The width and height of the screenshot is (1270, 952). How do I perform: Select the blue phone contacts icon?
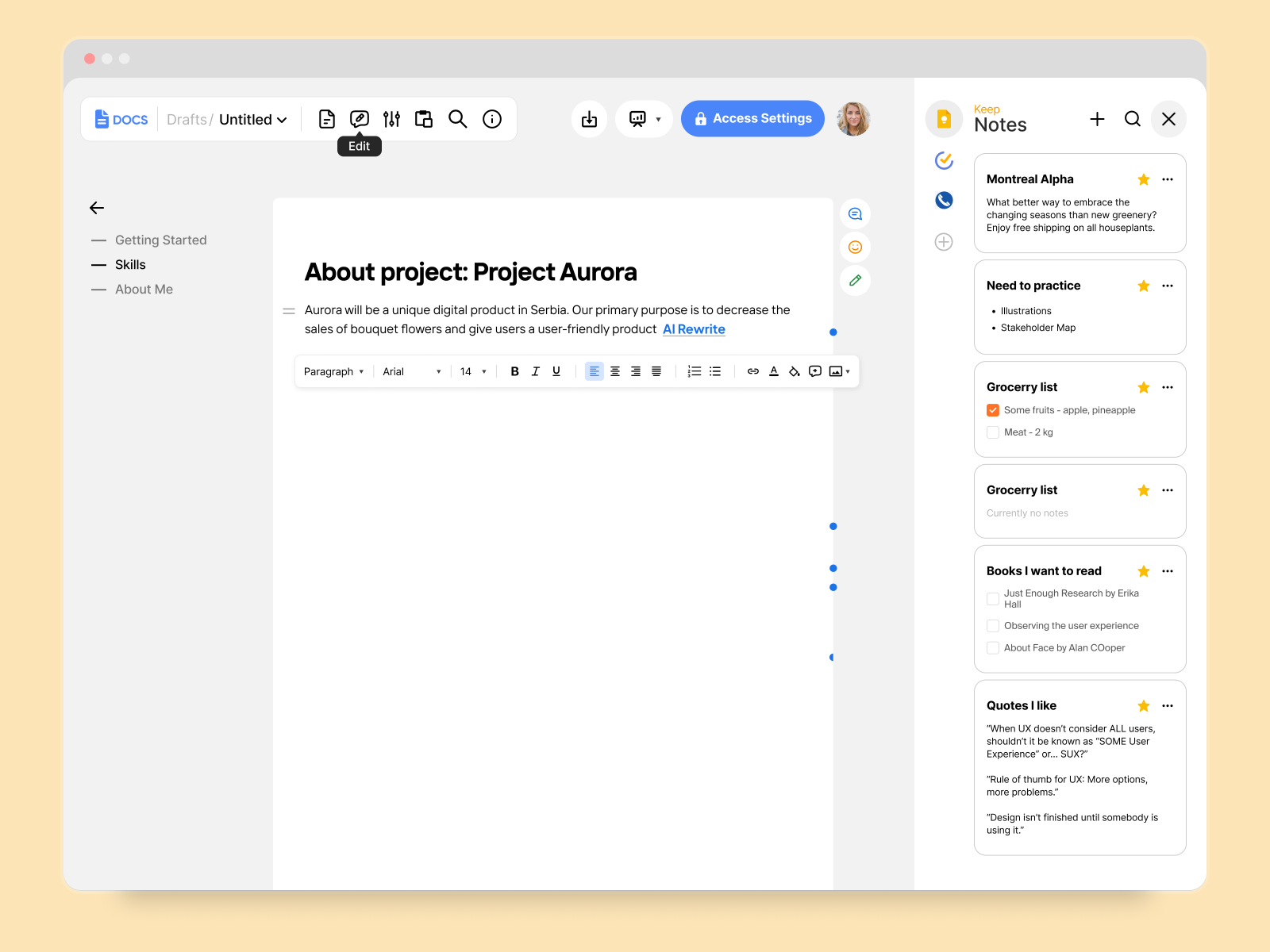(x=944, y=200)
